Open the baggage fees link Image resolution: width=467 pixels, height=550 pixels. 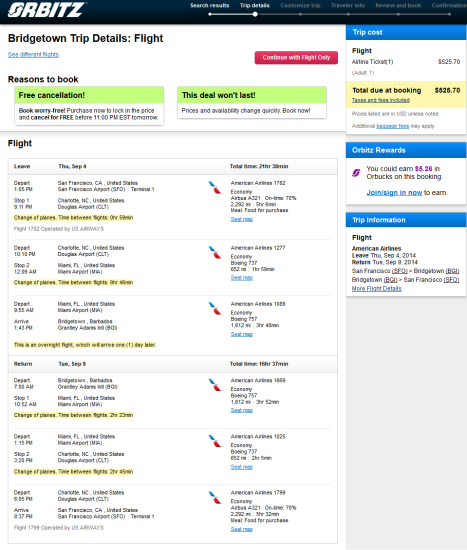click(x=393, y=126)
